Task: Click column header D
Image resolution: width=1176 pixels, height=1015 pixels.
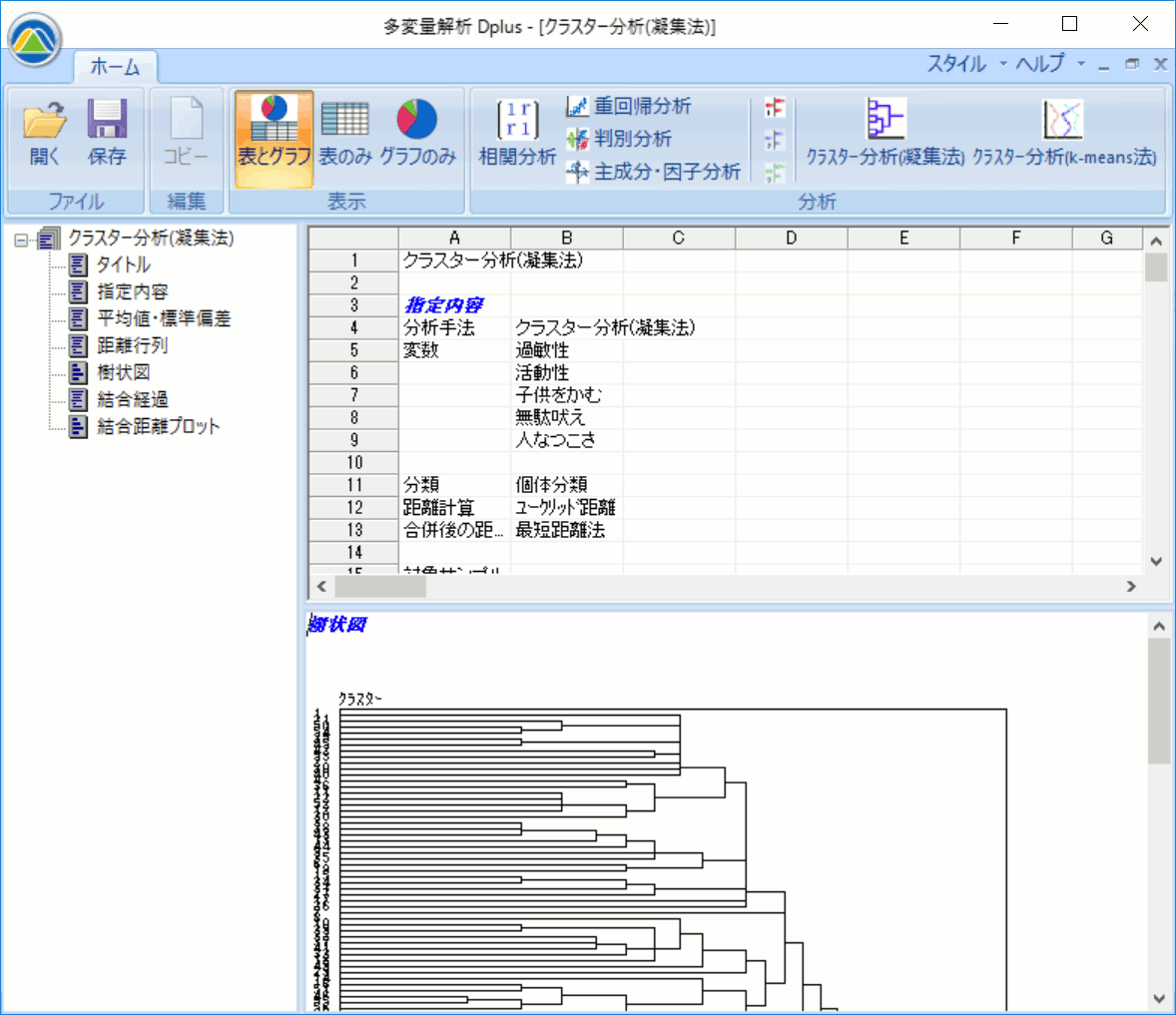Action: pyautogui.click(x=792, y=238)
